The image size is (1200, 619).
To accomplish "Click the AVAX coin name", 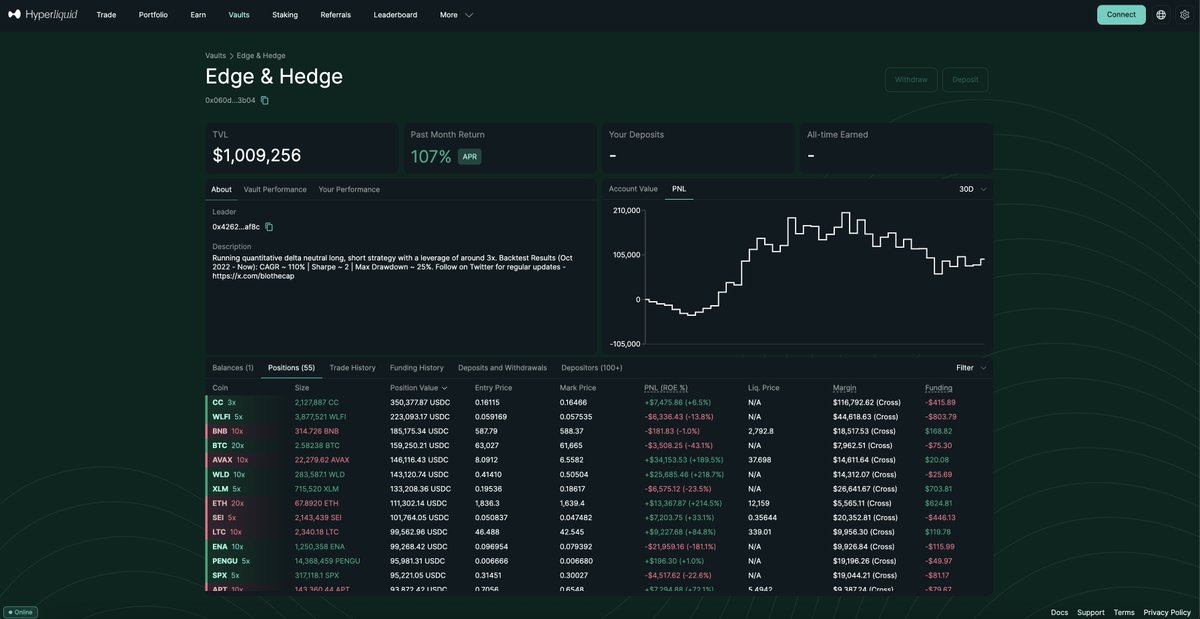I will tap(222, 460).
